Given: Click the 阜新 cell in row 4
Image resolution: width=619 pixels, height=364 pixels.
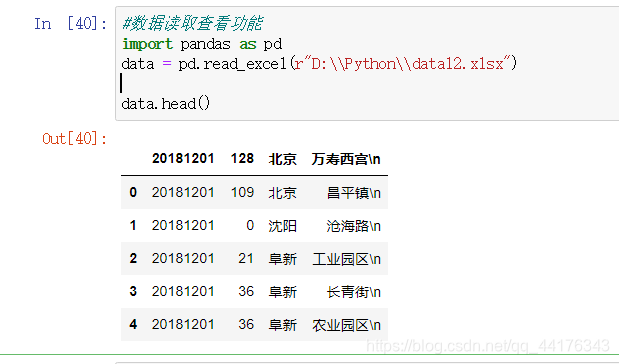Looking at the screenshot, I should click(282, 325).
